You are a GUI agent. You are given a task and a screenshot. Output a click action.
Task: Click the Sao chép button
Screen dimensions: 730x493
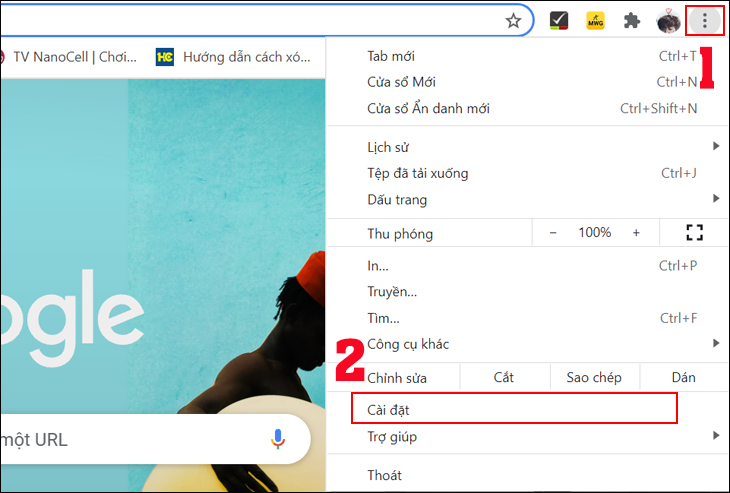(594, 377)
